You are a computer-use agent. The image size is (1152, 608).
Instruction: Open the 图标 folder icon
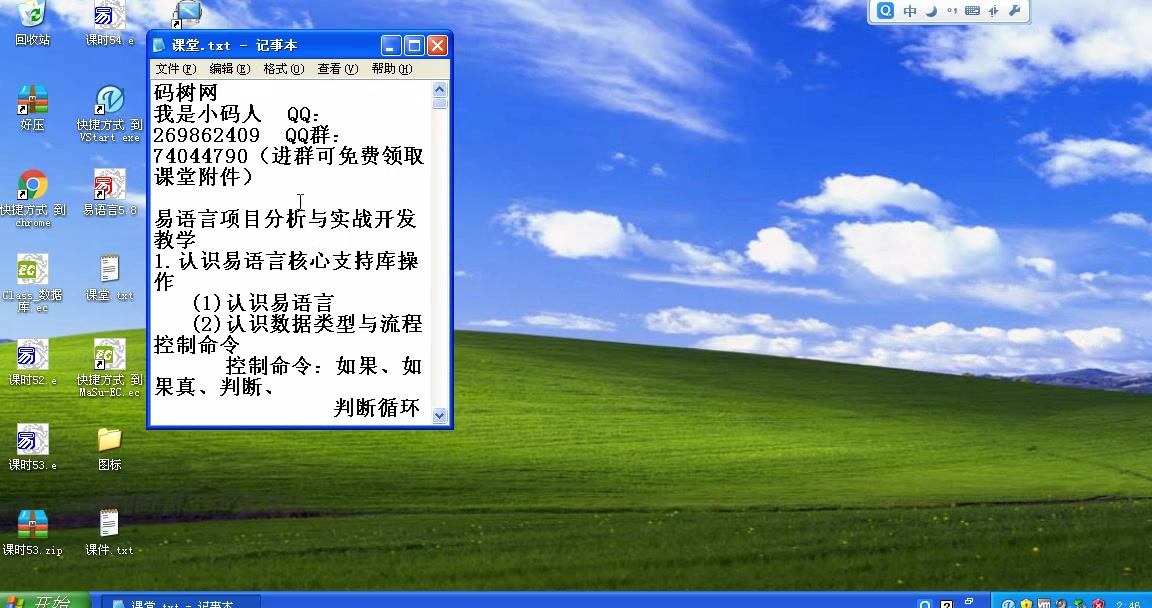click(x=108, y=440)
